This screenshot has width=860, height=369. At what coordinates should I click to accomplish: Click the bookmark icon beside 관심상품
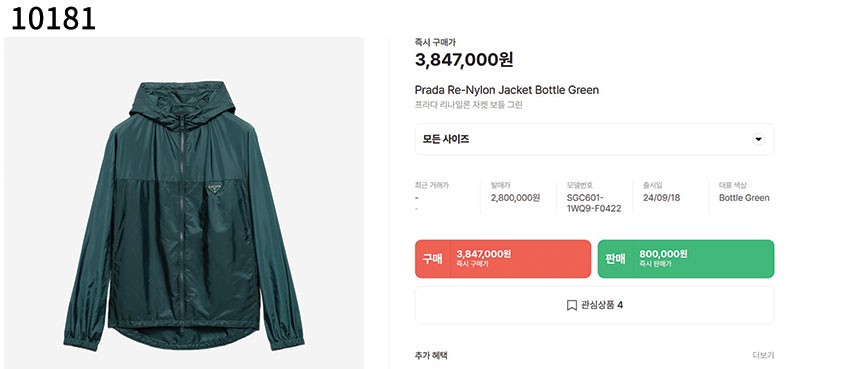coord(572,305)
